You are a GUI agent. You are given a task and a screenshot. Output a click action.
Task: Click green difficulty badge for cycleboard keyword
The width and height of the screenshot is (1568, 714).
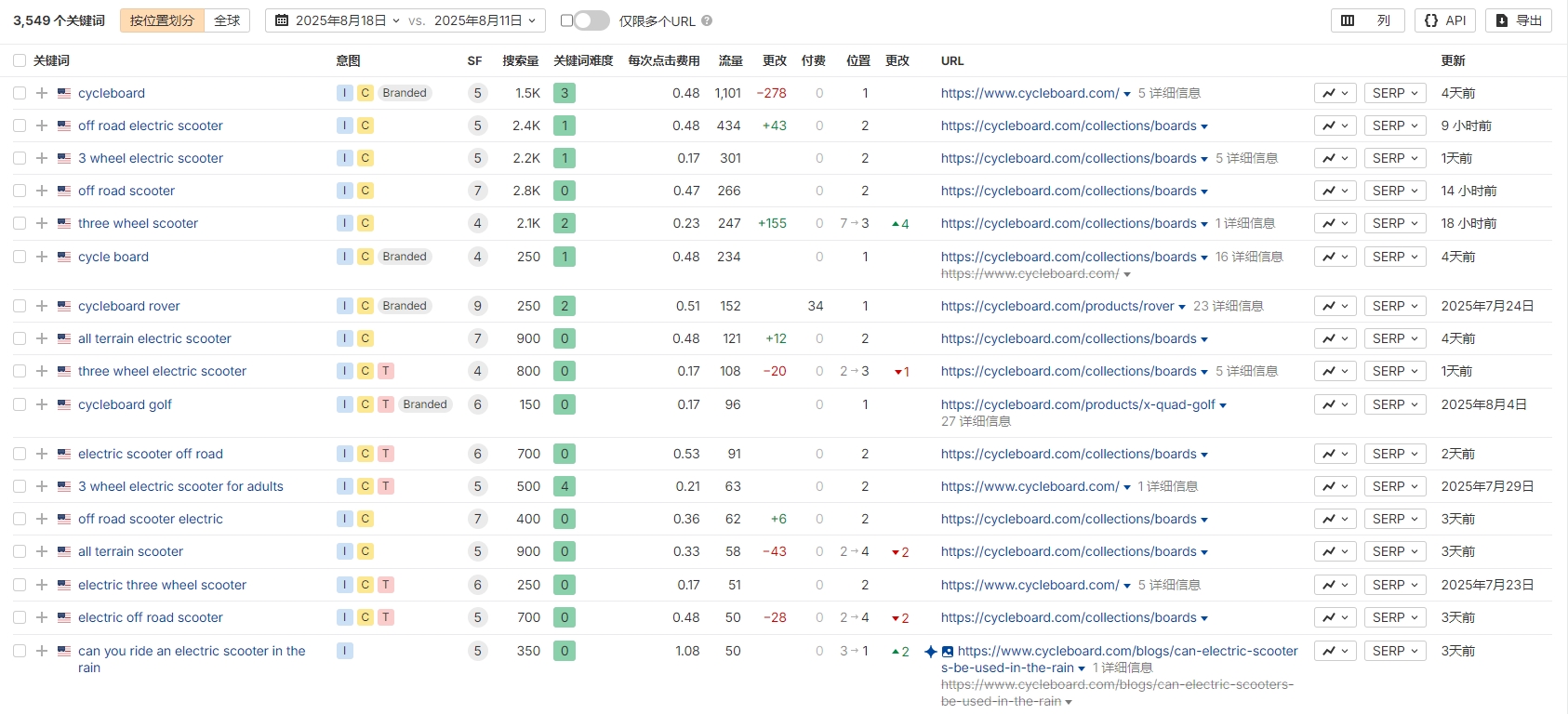[x=564, y=93]
